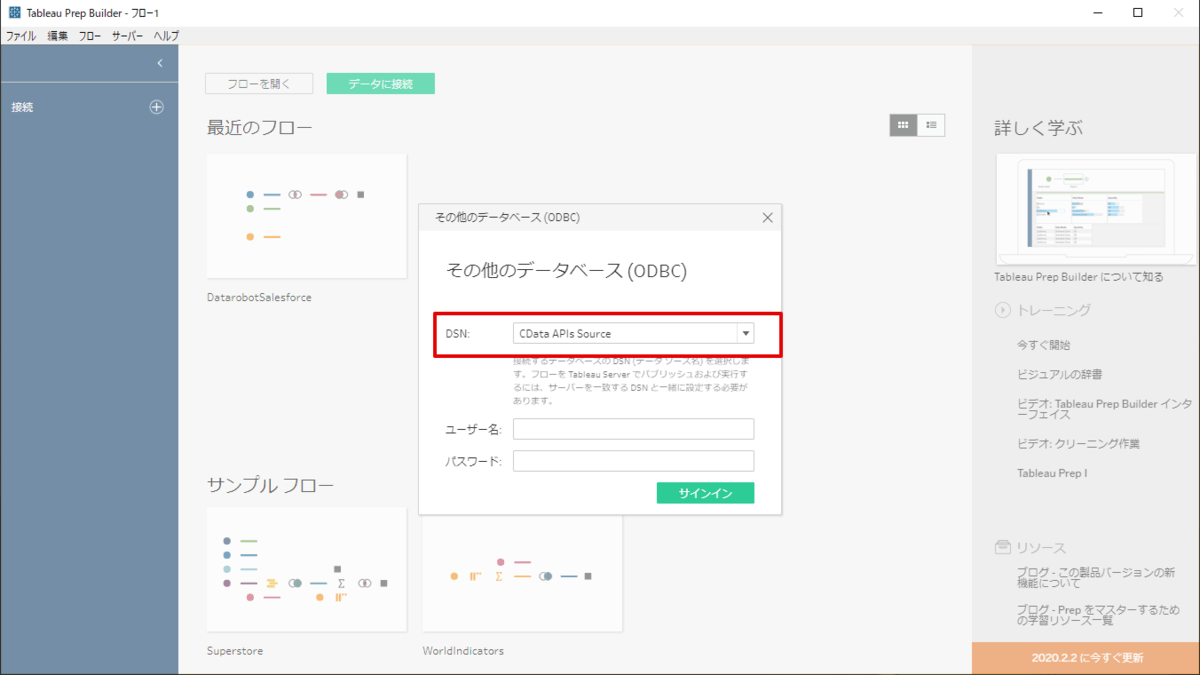Focus the ユーザー名 input field

click(x=633, y=429)
